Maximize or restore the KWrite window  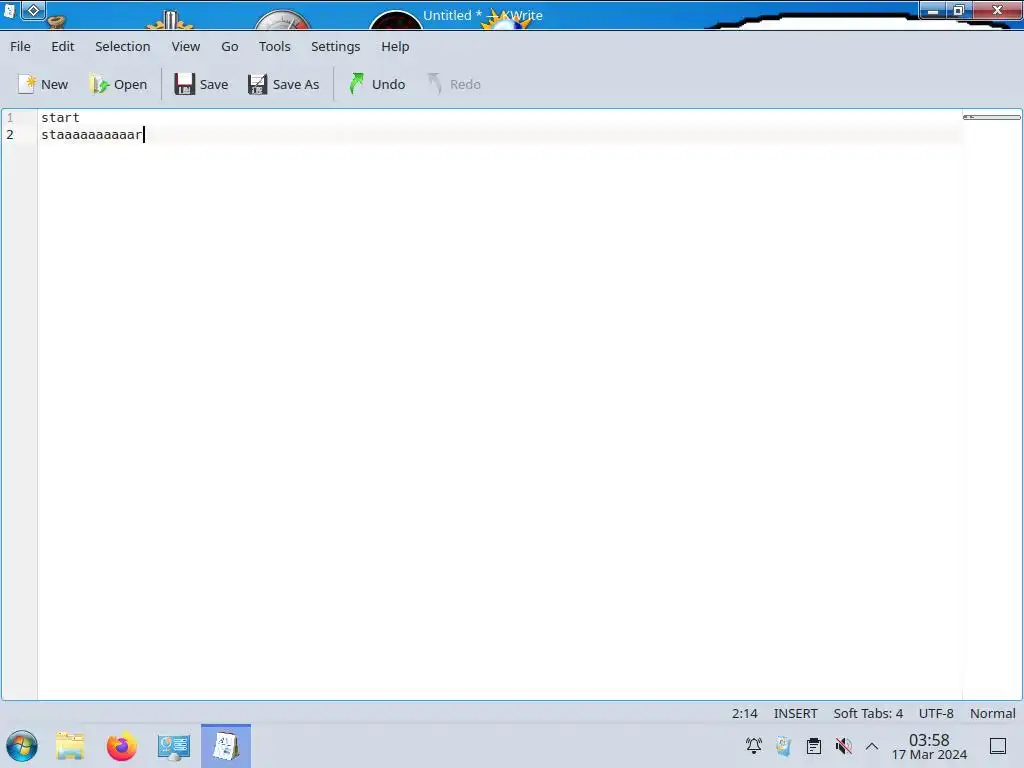tap(959, 10)
